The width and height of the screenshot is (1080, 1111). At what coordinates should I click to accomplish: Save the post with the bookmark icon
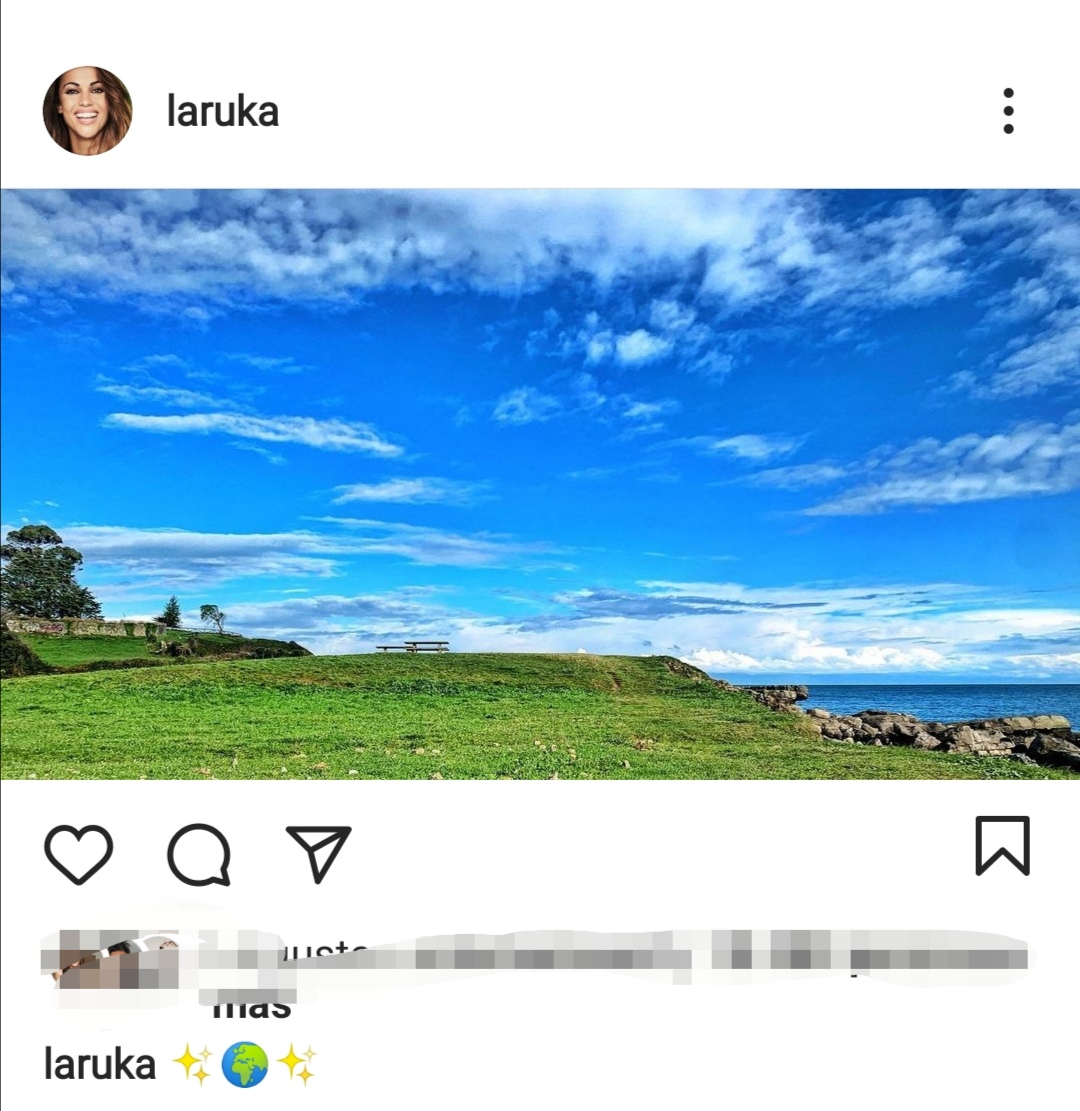(x=1002, y=846)
